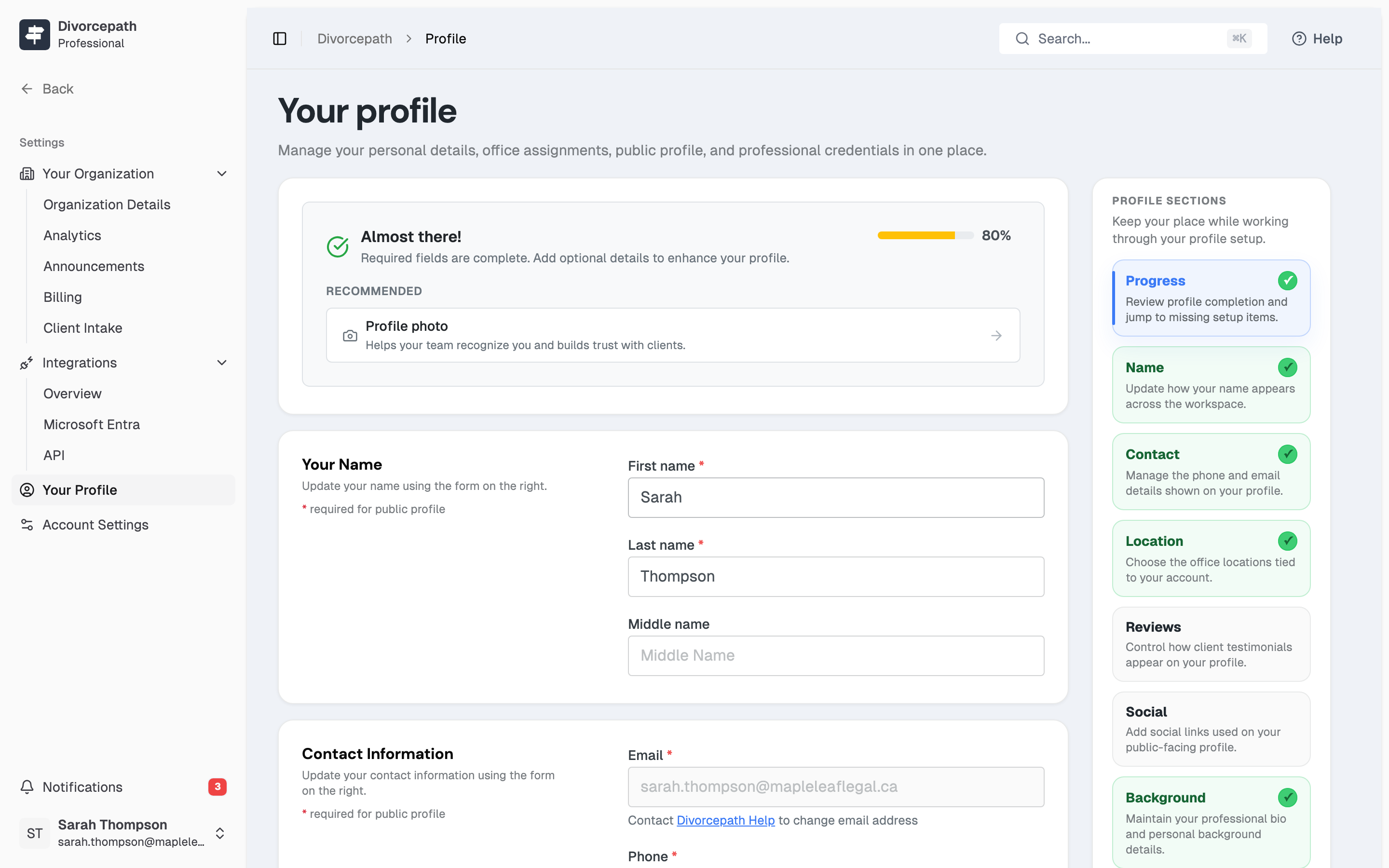1389x868 pixels.
Task: Select Billing in the sidebar
Action: [x=62, y=297]
